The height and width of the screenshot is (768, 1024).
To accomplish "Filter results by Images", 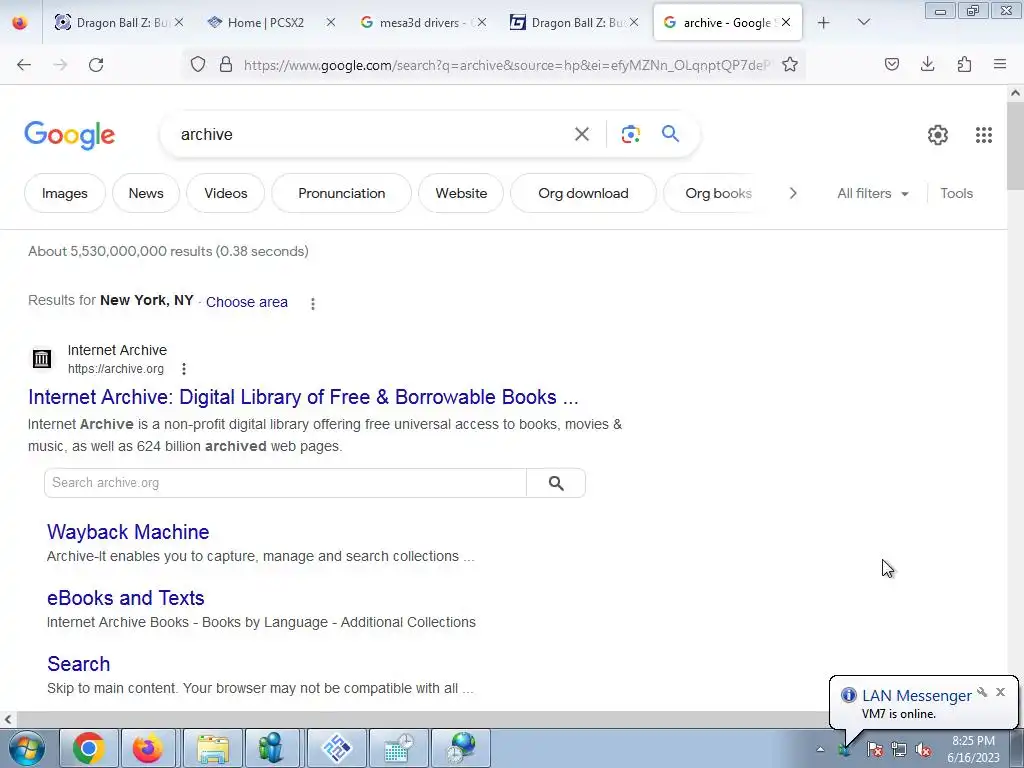I will point(65,193).
